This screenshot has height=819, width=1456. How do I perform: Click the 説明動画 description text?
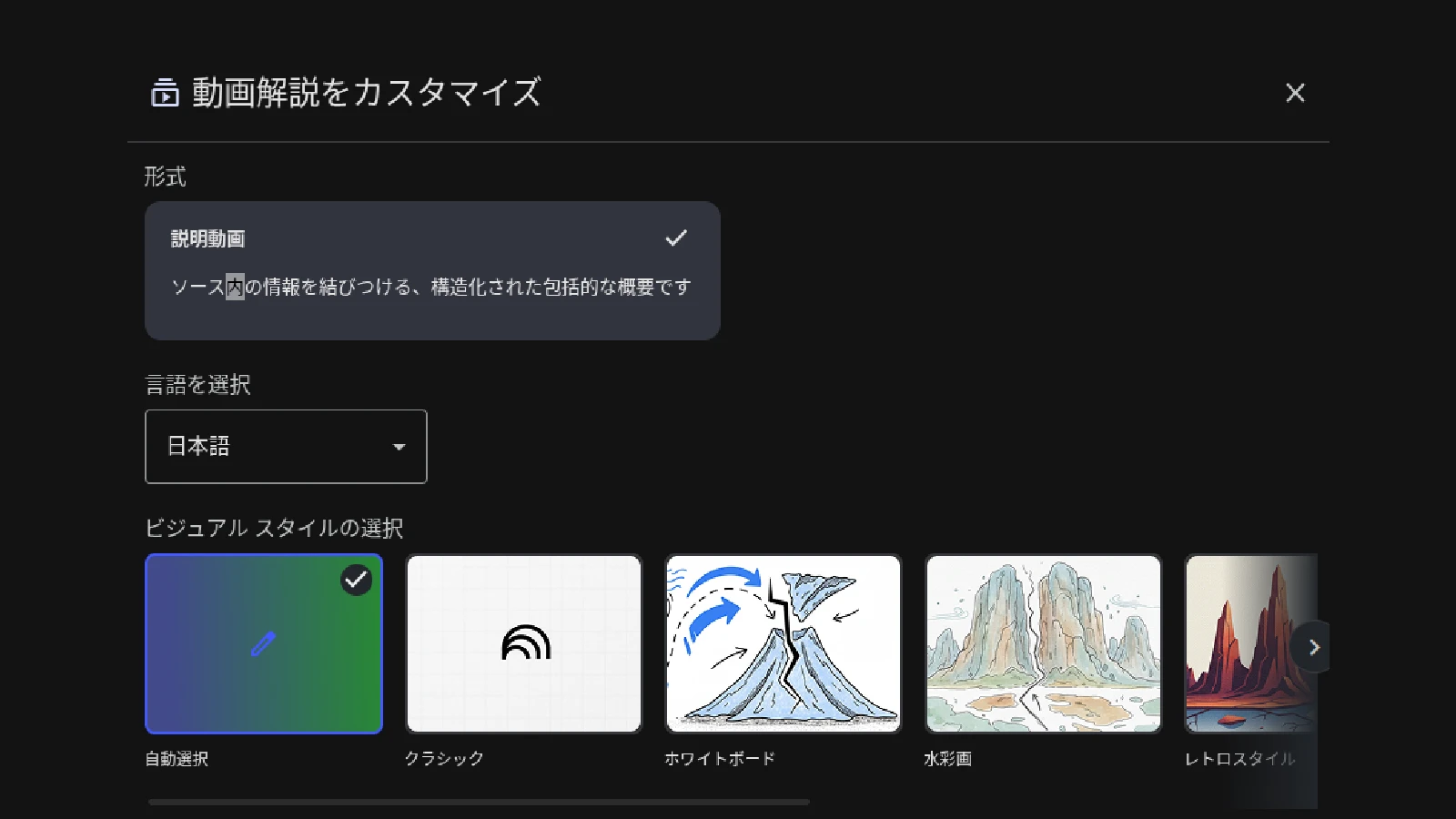tap(430, 288)
